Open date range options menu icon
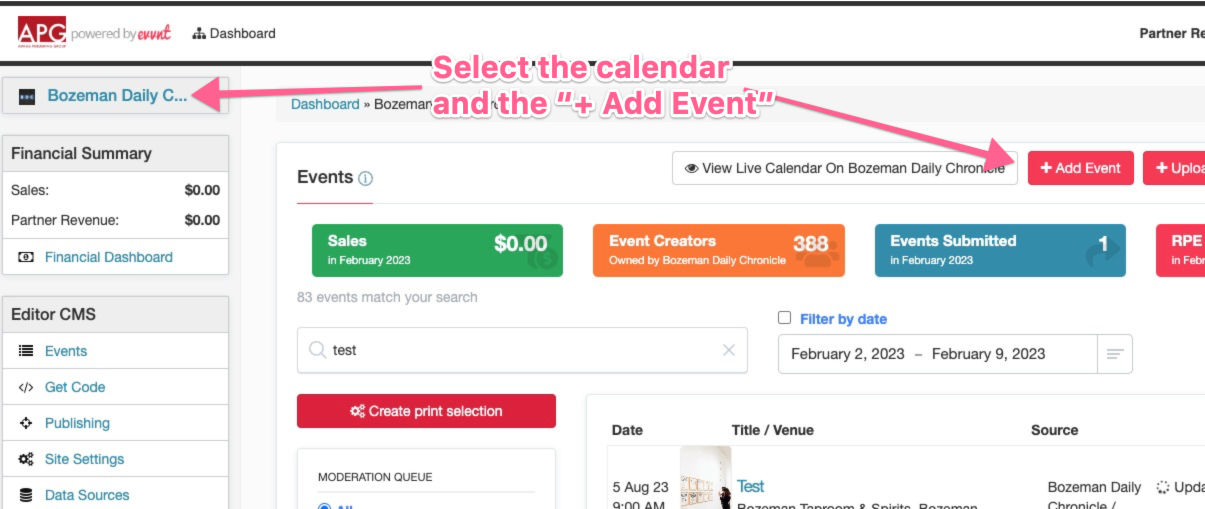This screenshot has width=1205, height=509. pos(1115,354)
